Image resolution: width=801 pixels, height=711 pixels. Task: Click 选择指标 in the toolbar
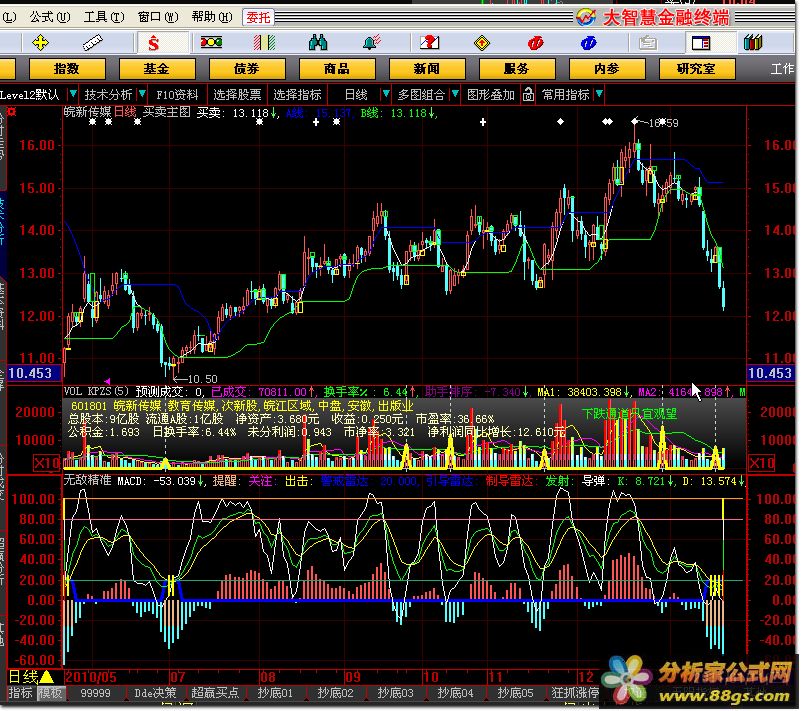tap(297, 94)
